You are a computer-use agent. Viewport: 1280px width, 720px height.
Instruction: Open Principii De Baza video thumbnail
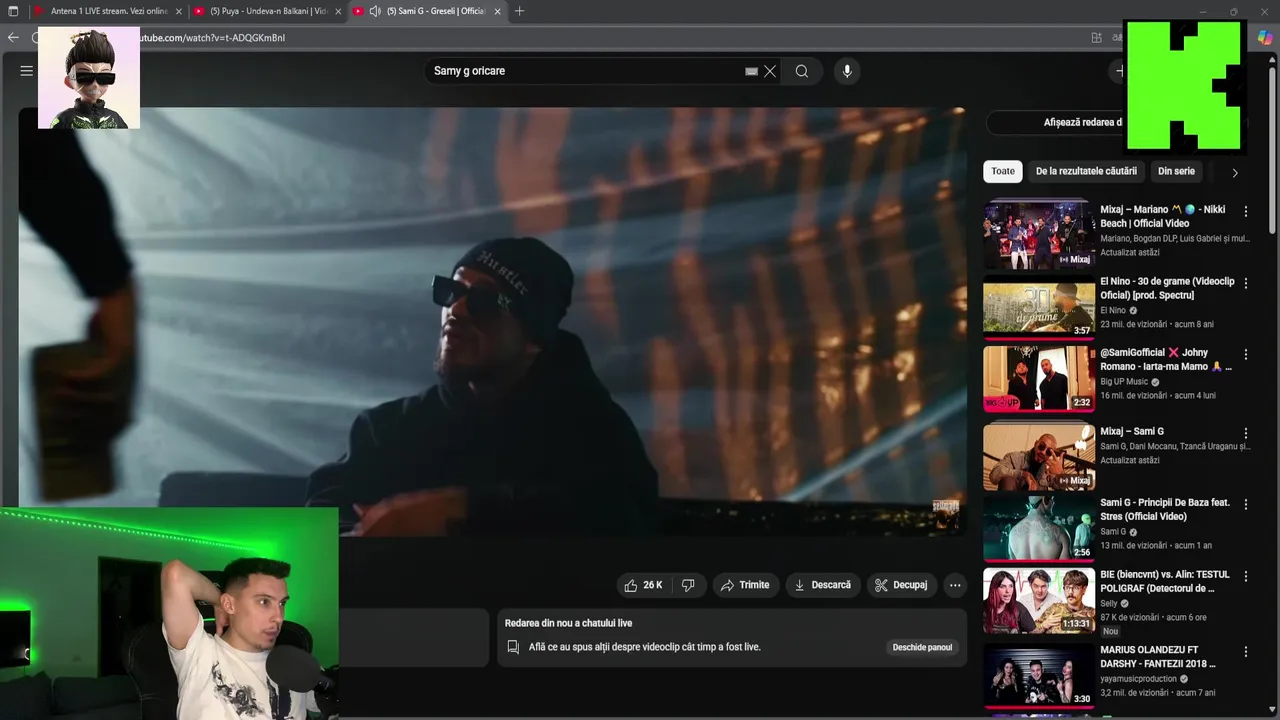(1039, 529)
